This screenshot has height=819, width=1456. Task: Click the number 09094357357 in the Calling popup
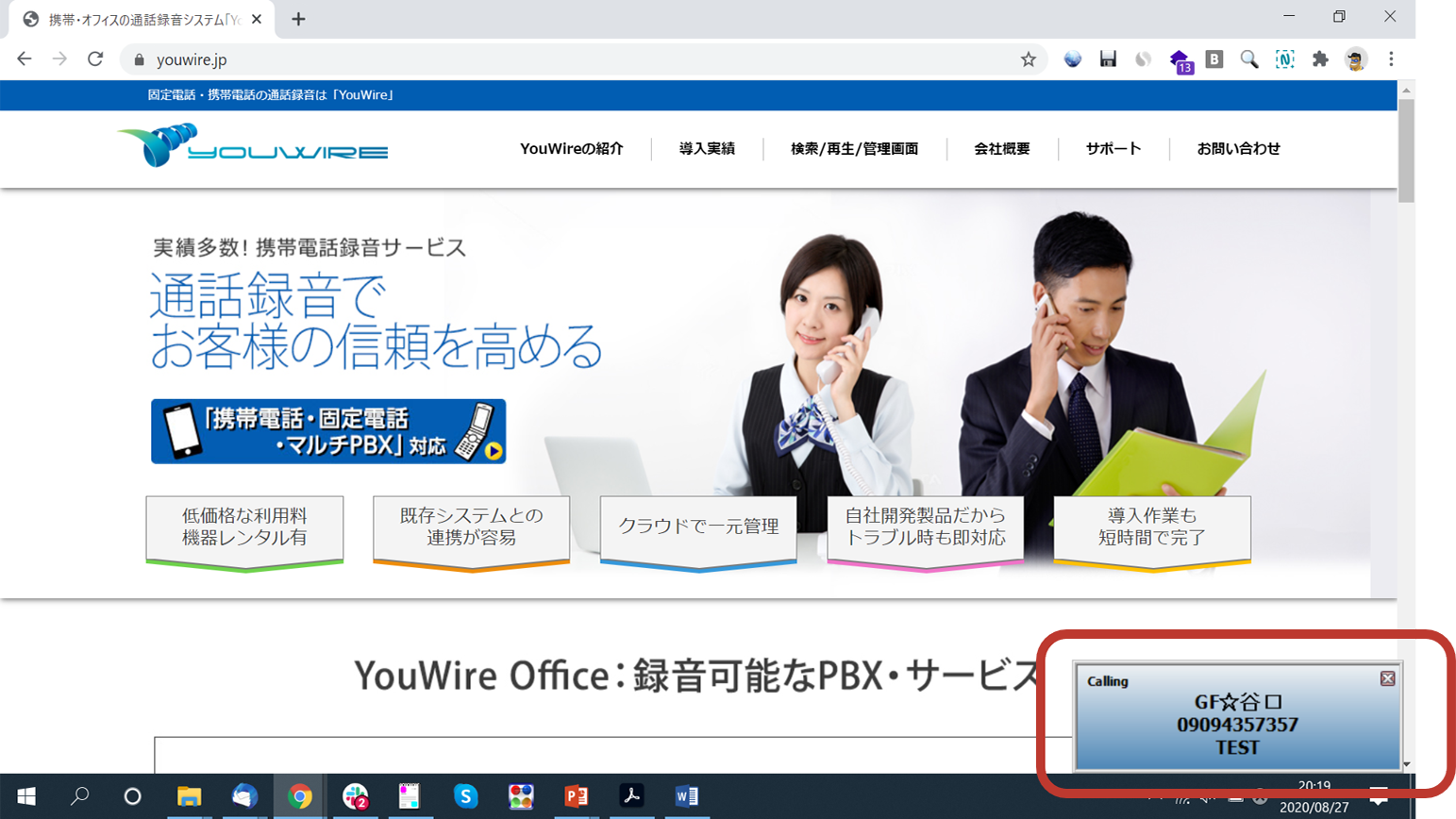[x=1237, y=725]
